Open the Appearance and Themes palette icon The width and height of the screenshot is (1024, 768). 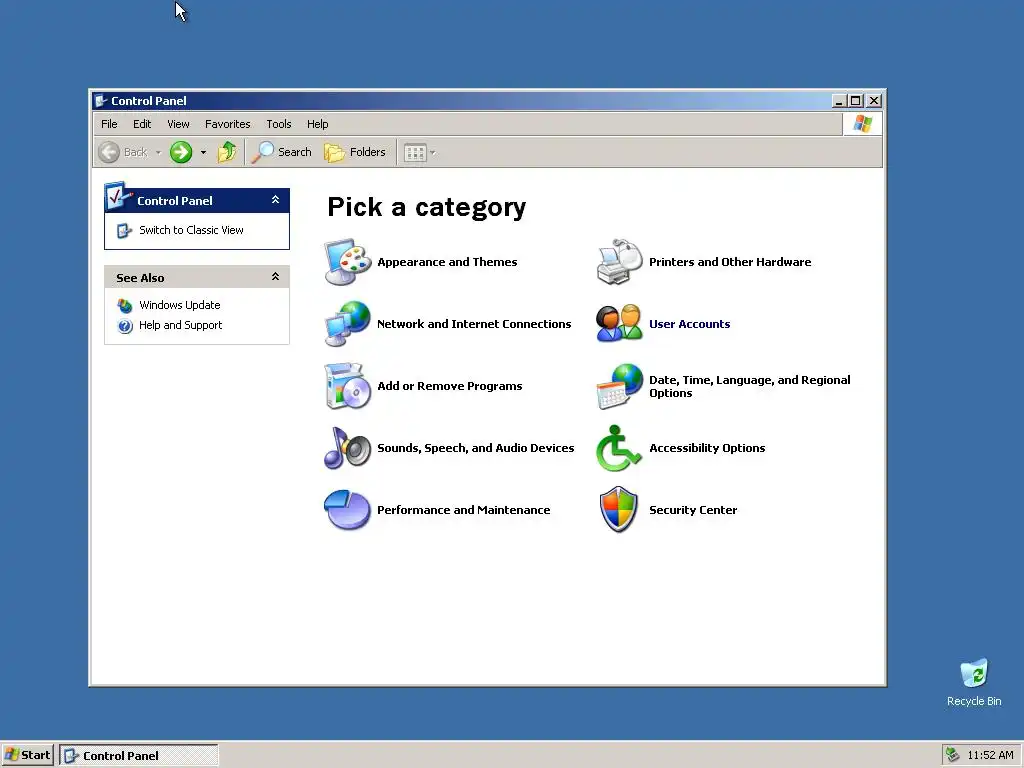click(347, 262)
